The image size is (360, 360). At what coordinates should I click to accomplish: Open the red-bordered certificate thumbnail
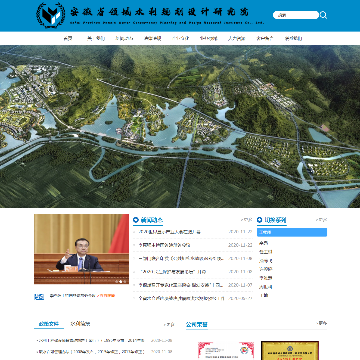point(226,350)
